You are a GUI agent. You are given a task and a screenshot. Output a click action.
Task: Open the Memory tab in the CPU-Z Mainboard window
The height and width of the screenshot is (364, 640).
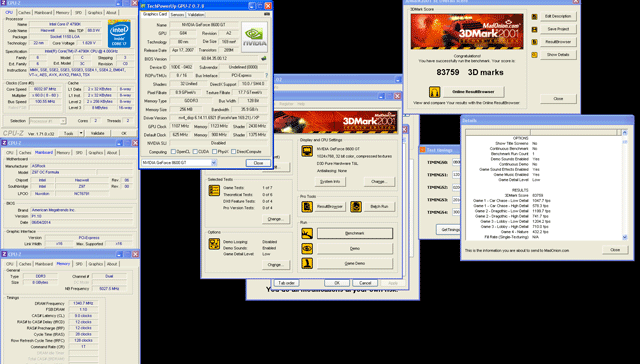click(63, 153)
